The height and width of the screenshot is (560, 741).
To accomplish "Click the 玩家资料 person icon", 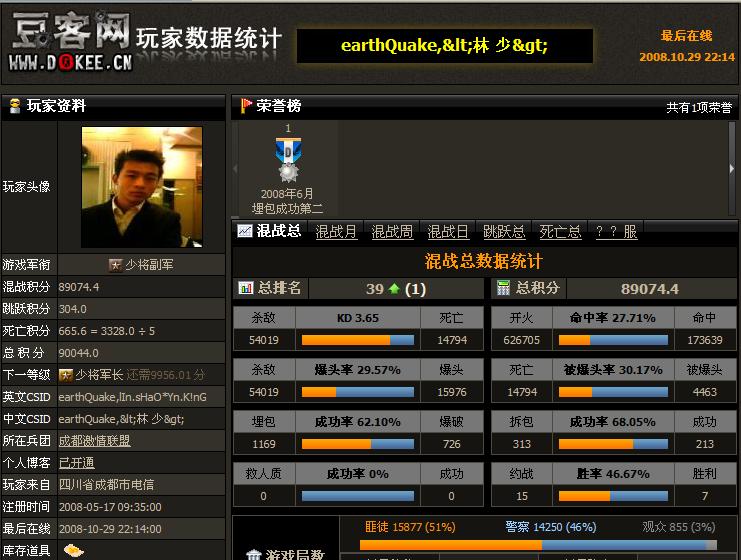I will pos(14,106).
